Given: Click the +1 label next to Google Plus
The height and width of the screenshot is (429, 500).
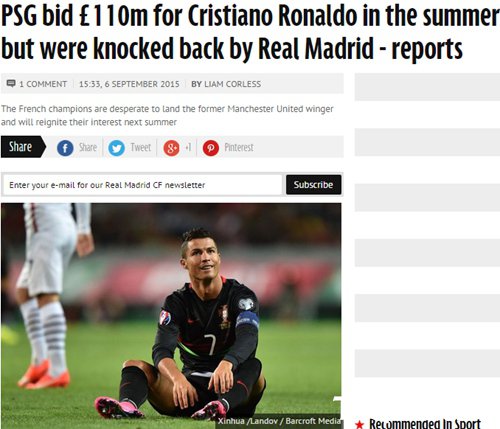Looking at the screenshot, I should (188, 147).
